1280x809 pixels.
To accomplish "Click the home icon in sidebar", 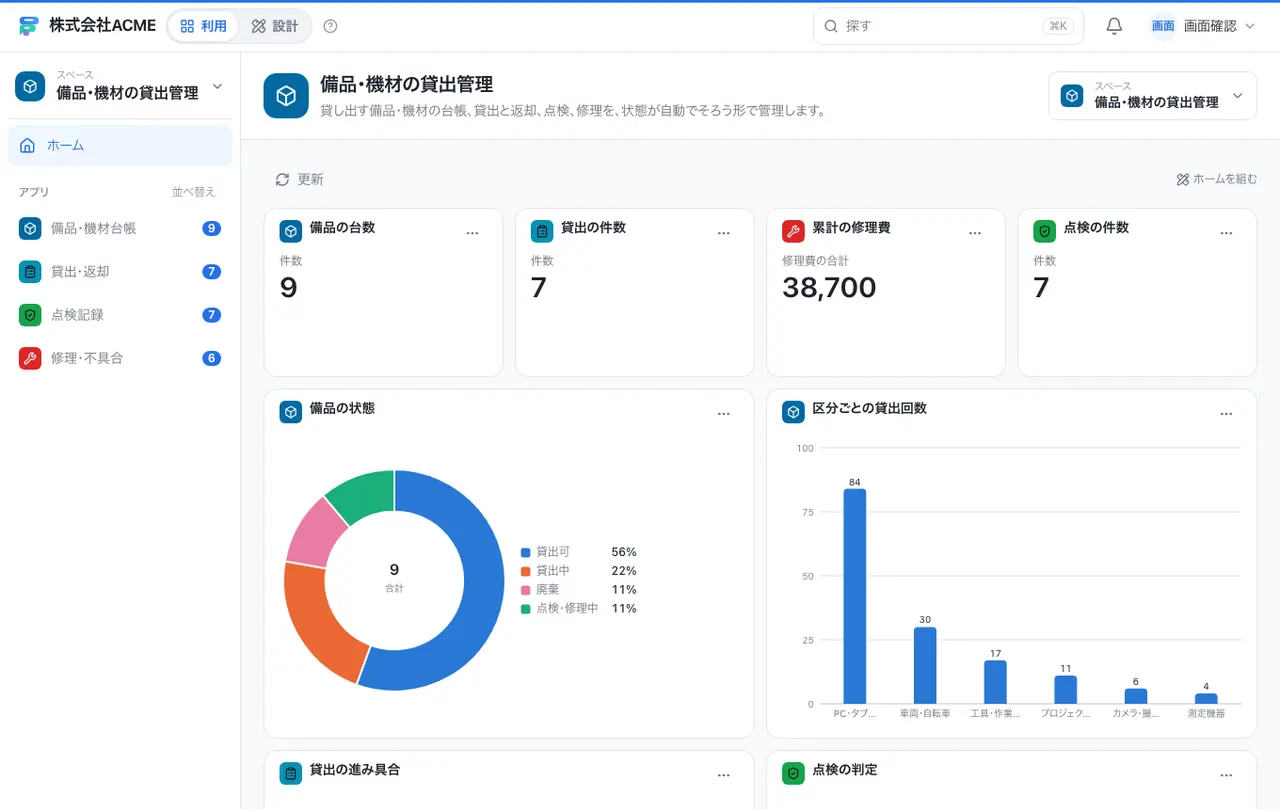I will pyautogui.click(x=27, y=146).
